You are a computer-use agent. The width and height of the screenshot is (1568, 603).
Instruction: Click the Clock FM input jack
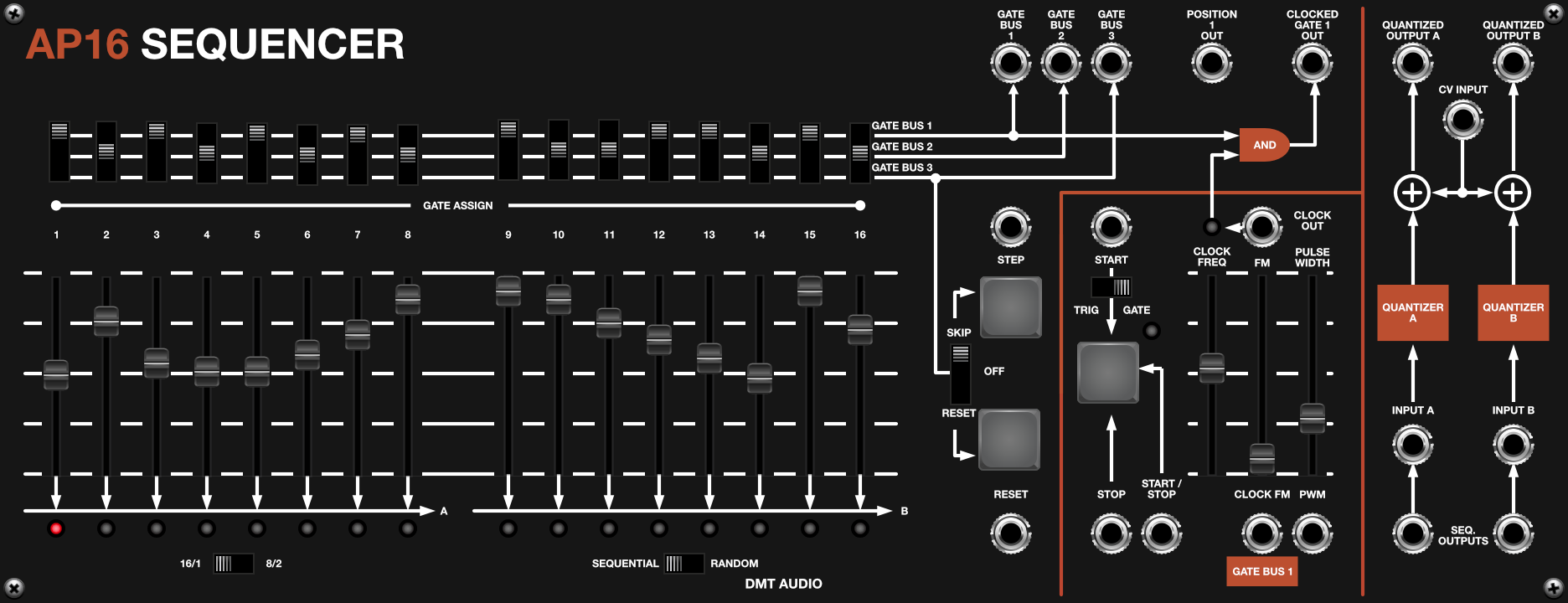[x=1262, y=533]
